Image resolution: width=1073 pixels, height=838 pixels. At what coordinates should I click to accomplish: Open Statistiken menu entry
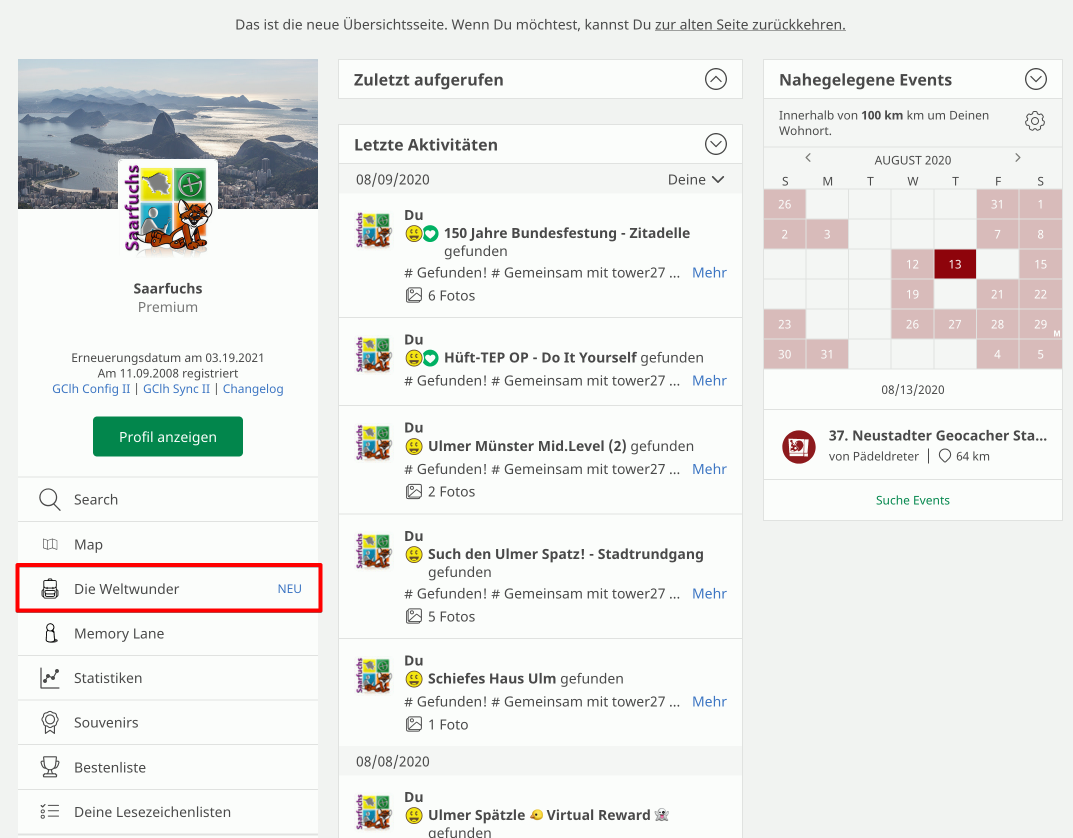[168, 678]
